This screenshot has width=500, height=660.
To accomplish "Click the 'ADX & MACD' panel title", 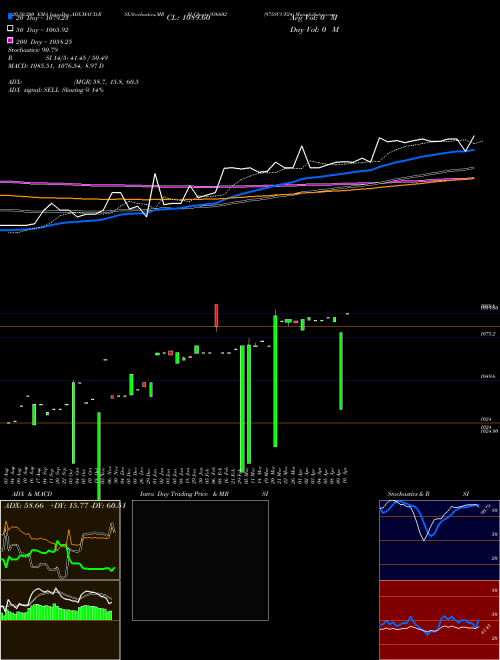I will pos(32,494).
